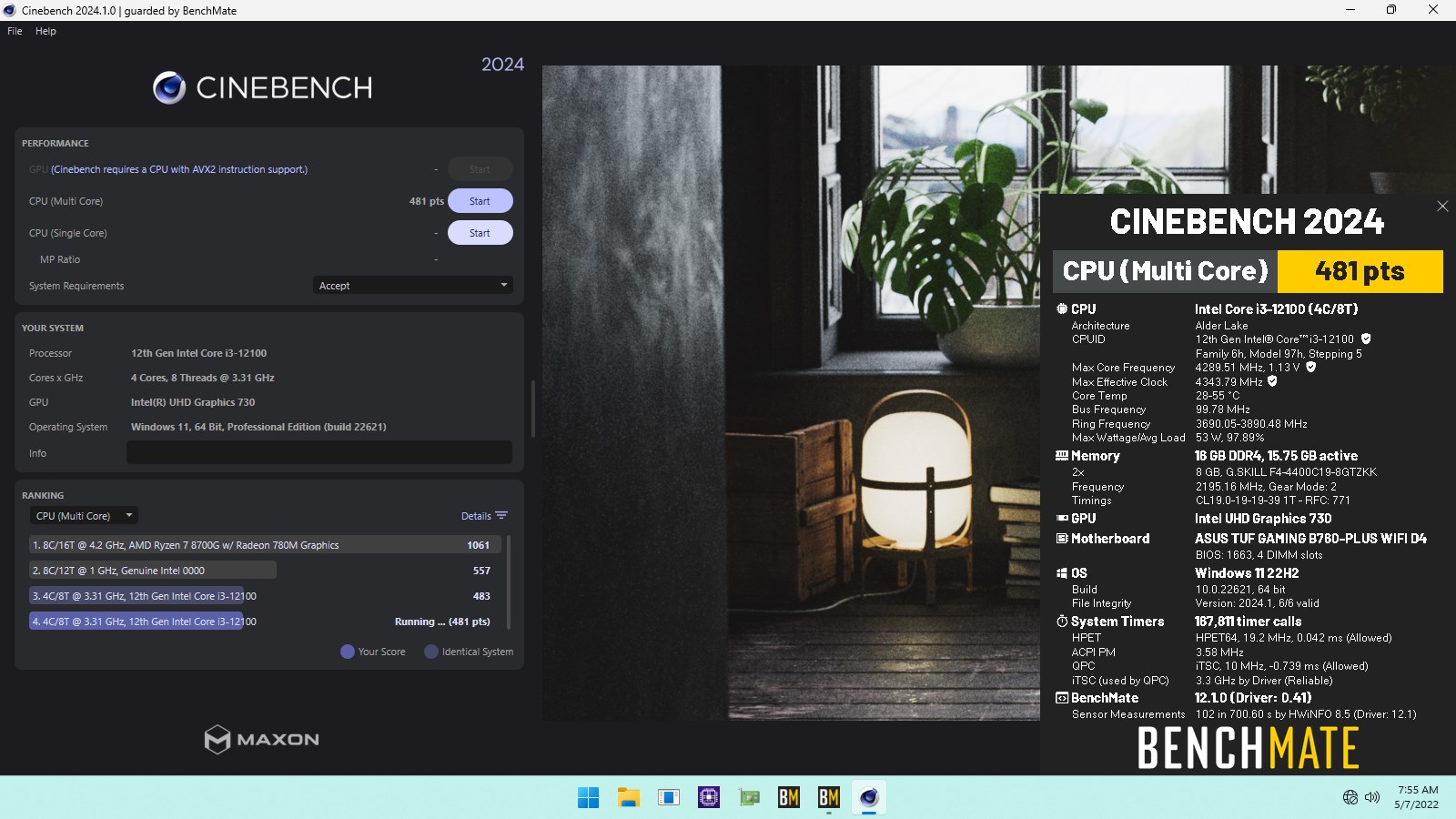Open the green graphics card app on taskbar
Image resolution: width=1456 pixels, height=819 pixels.
(x=748, y=797)
